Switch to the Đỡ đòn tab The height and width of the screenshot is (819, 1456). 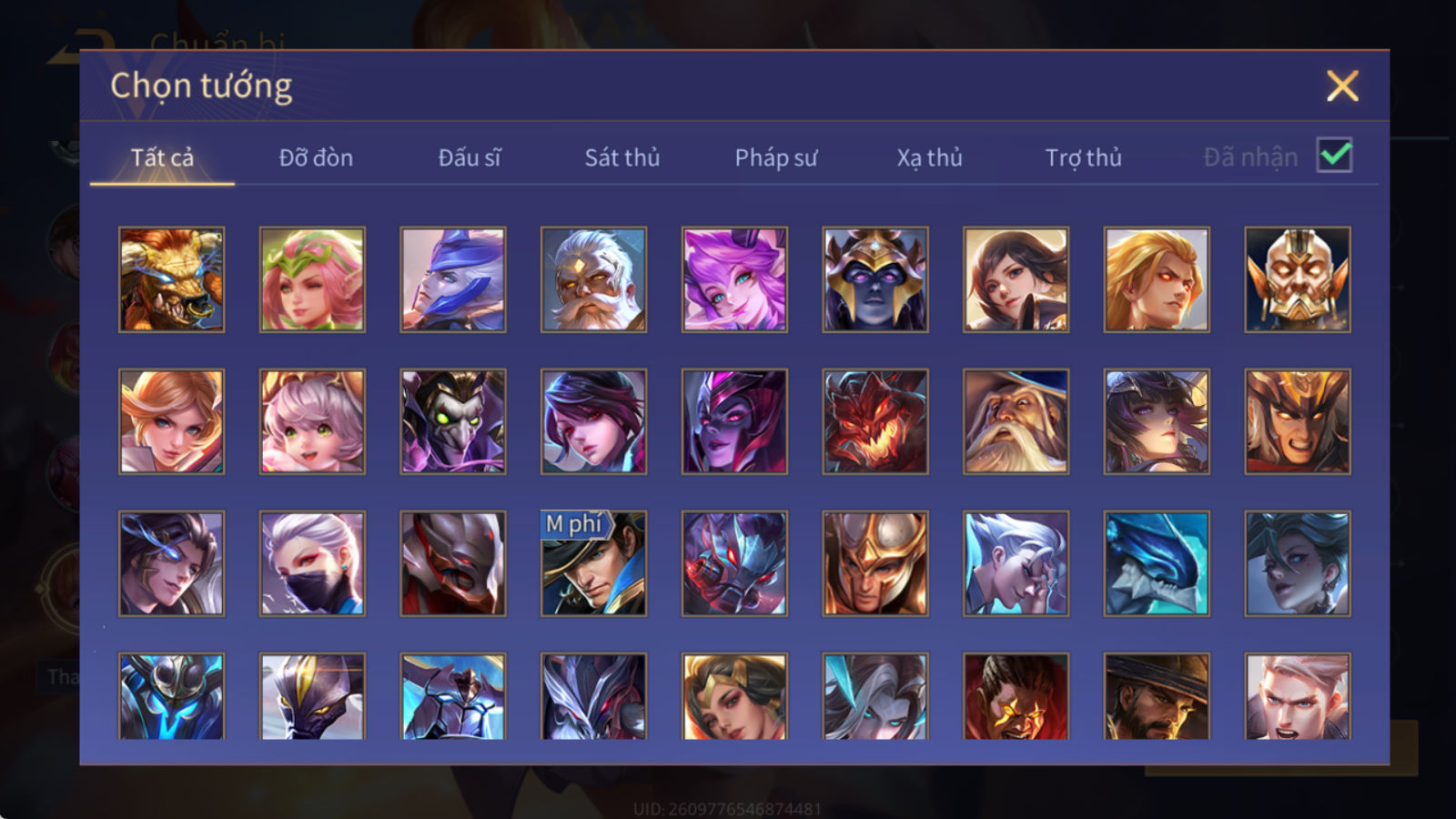(316, 158)
